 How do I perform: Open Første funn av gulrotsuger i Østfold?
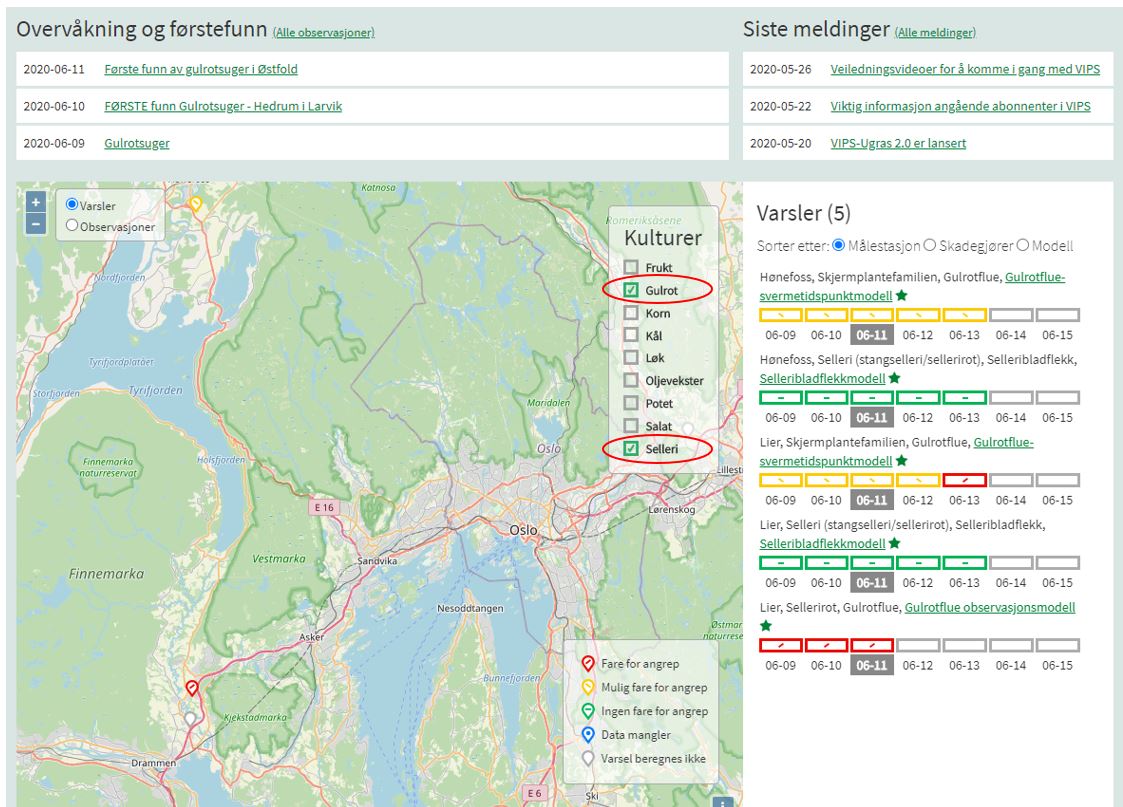(201, 69)
